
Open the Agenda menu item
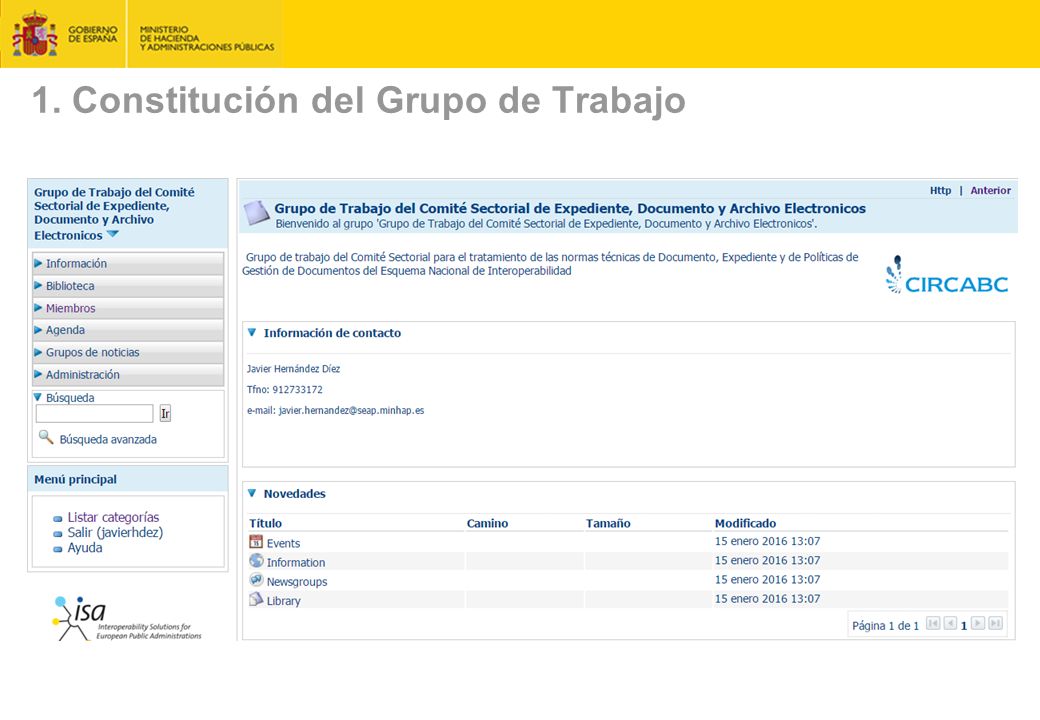click(x=65, y=330)
